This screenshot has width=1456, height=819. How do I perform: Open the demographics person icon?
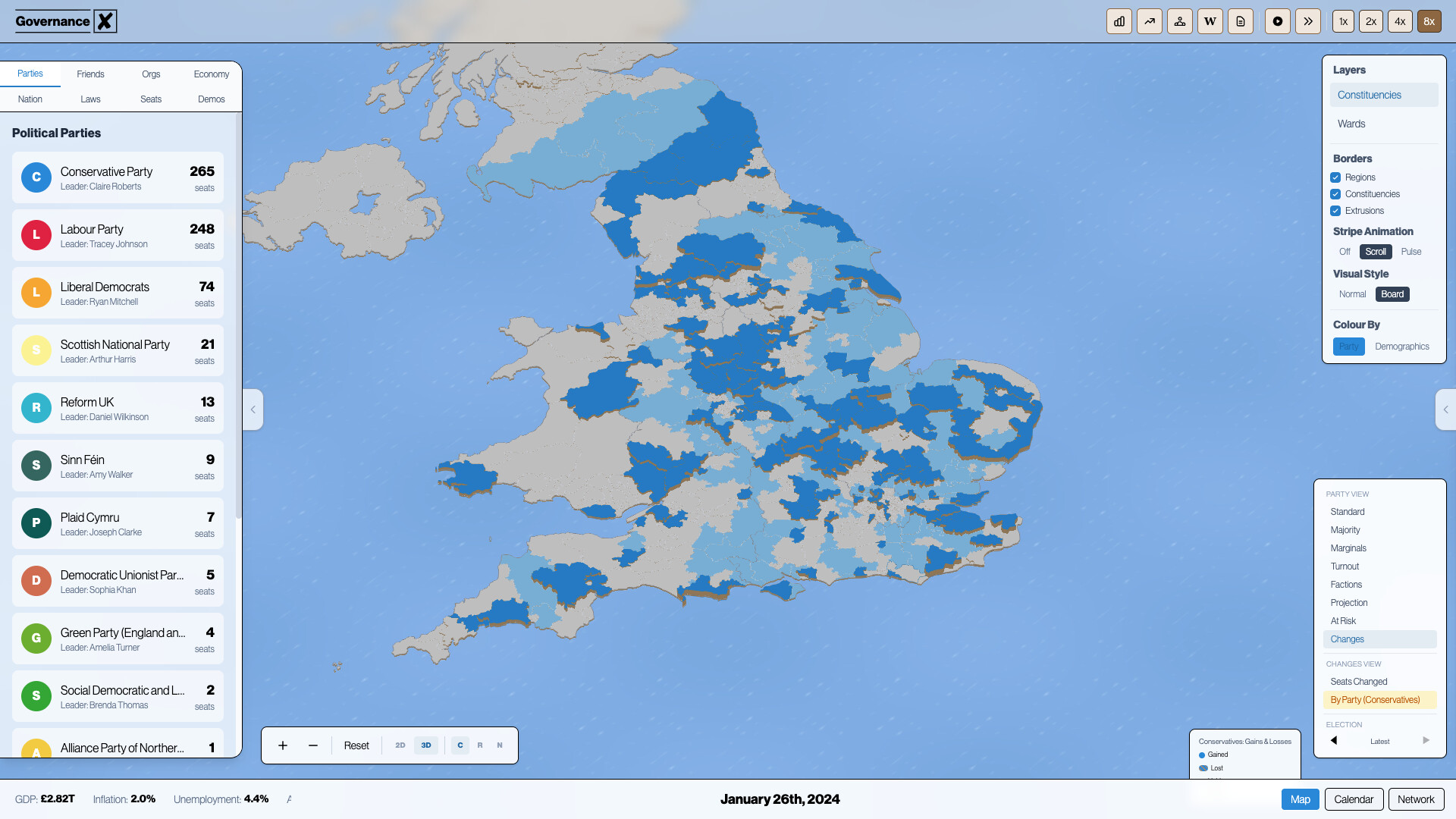point(1180,21)
